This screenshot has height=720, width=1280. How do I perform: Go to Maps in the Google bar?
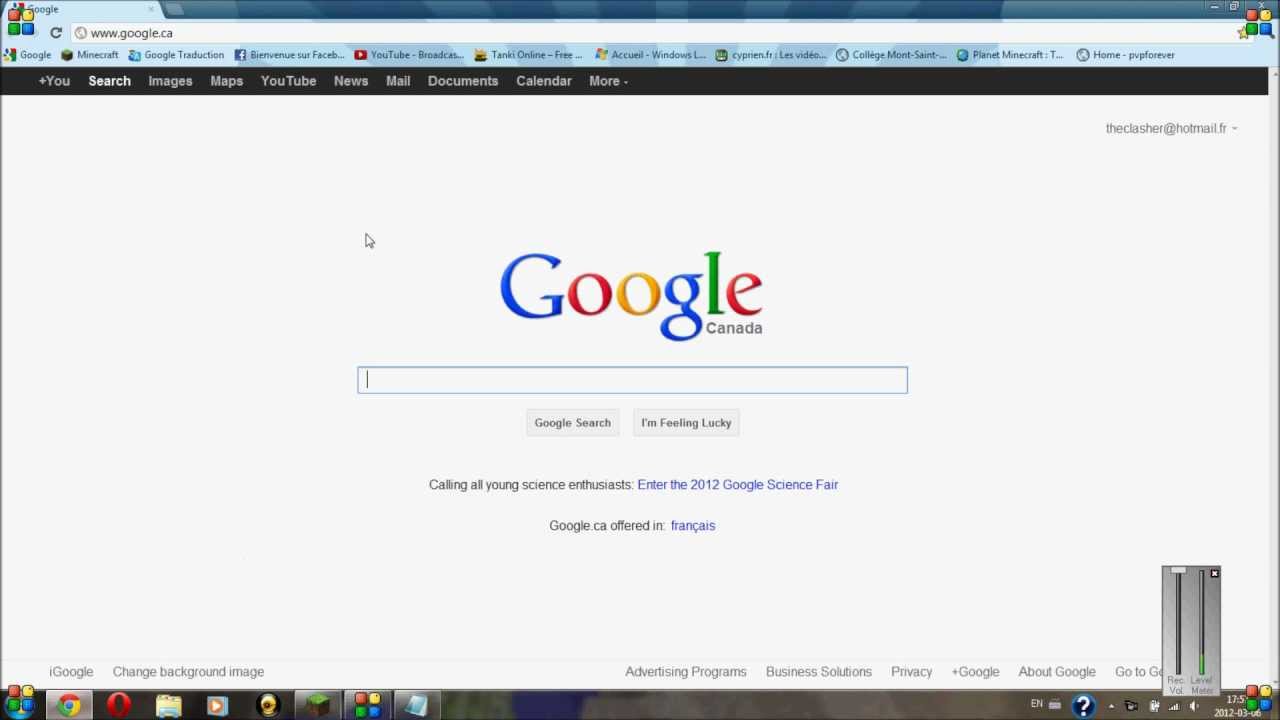[226, 81]
